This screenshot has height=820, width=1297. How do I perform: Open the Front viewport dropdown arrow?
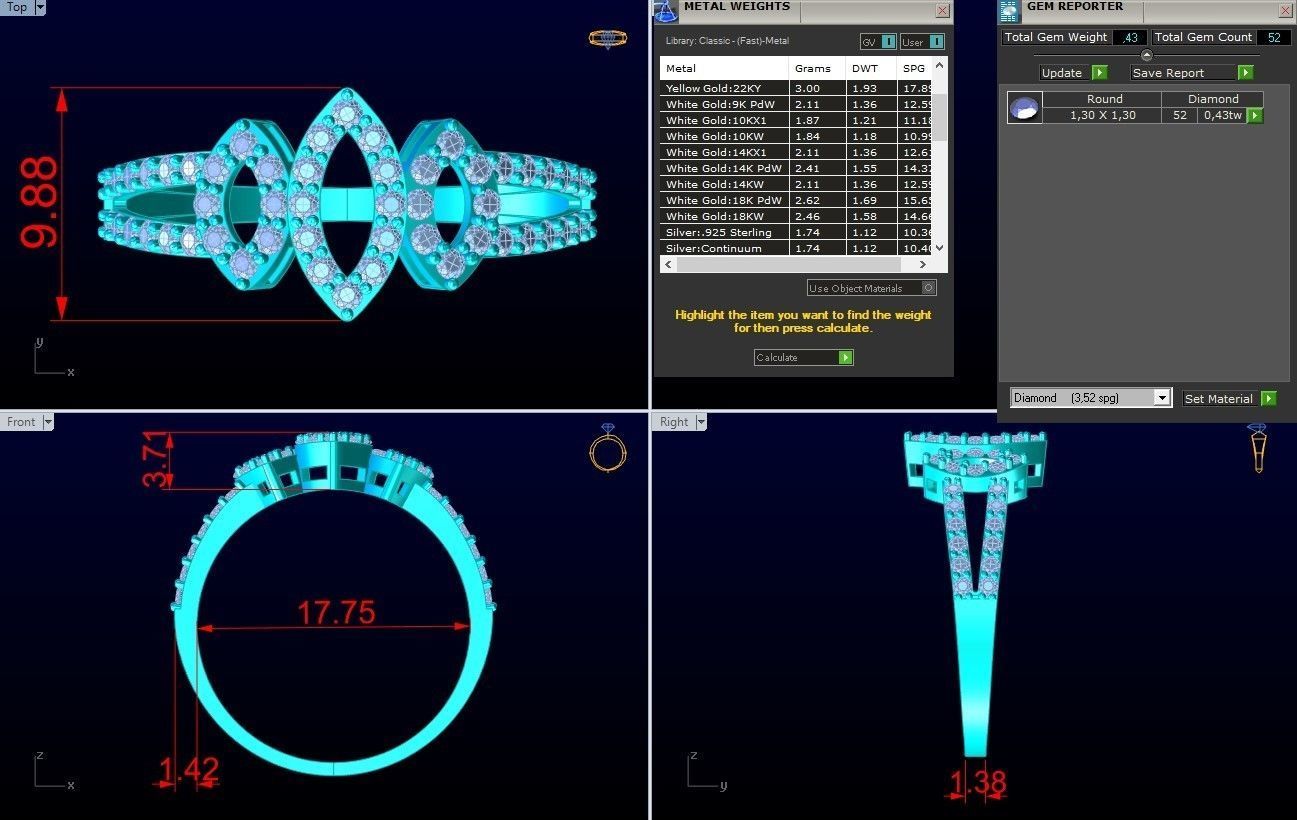(x=47, y=422)
